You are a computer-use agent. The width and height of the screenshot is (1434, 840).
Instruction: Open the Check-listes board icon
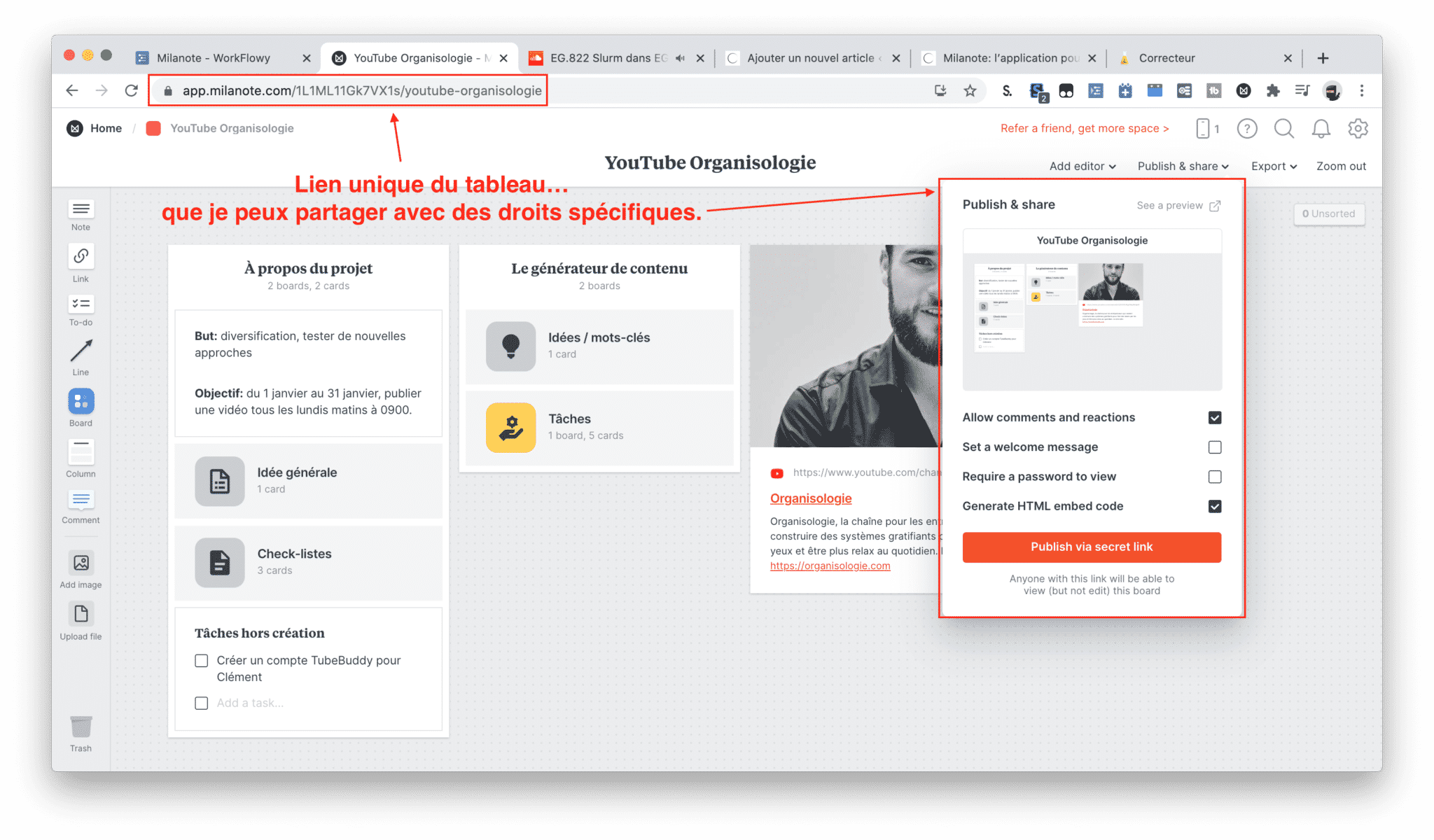(x=220, y=563)
